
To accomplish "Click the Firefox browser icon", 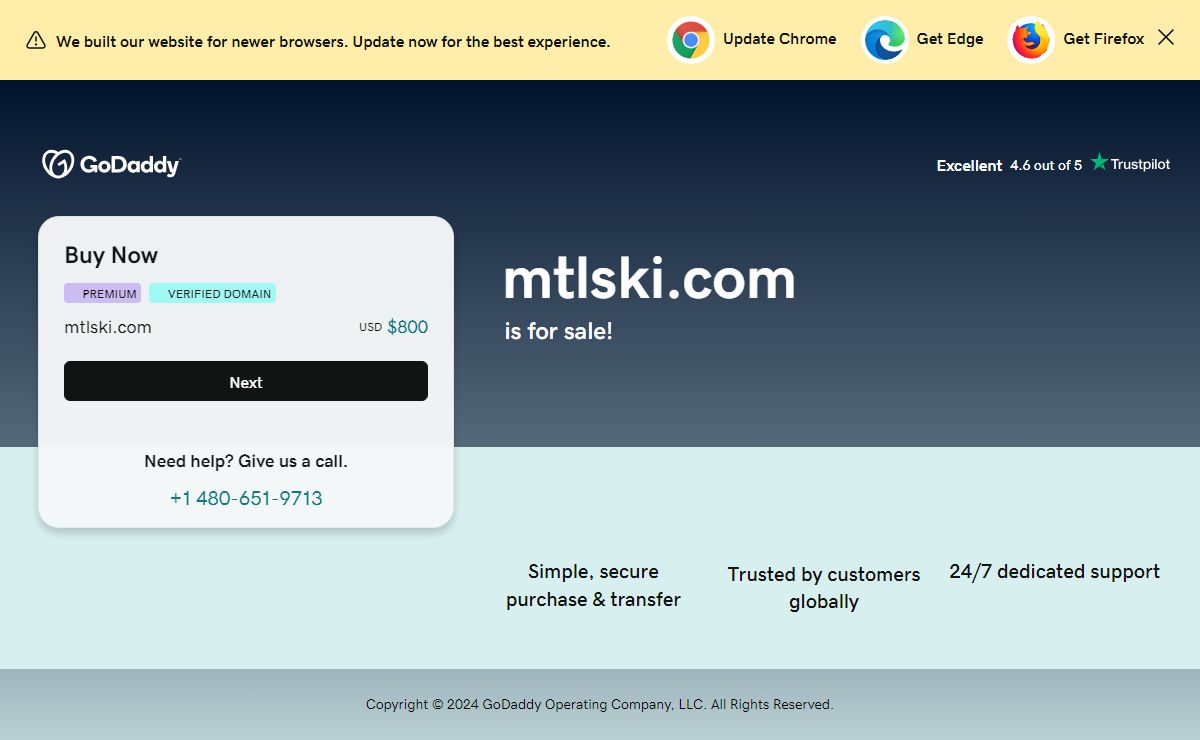I will coord(1031,40).
